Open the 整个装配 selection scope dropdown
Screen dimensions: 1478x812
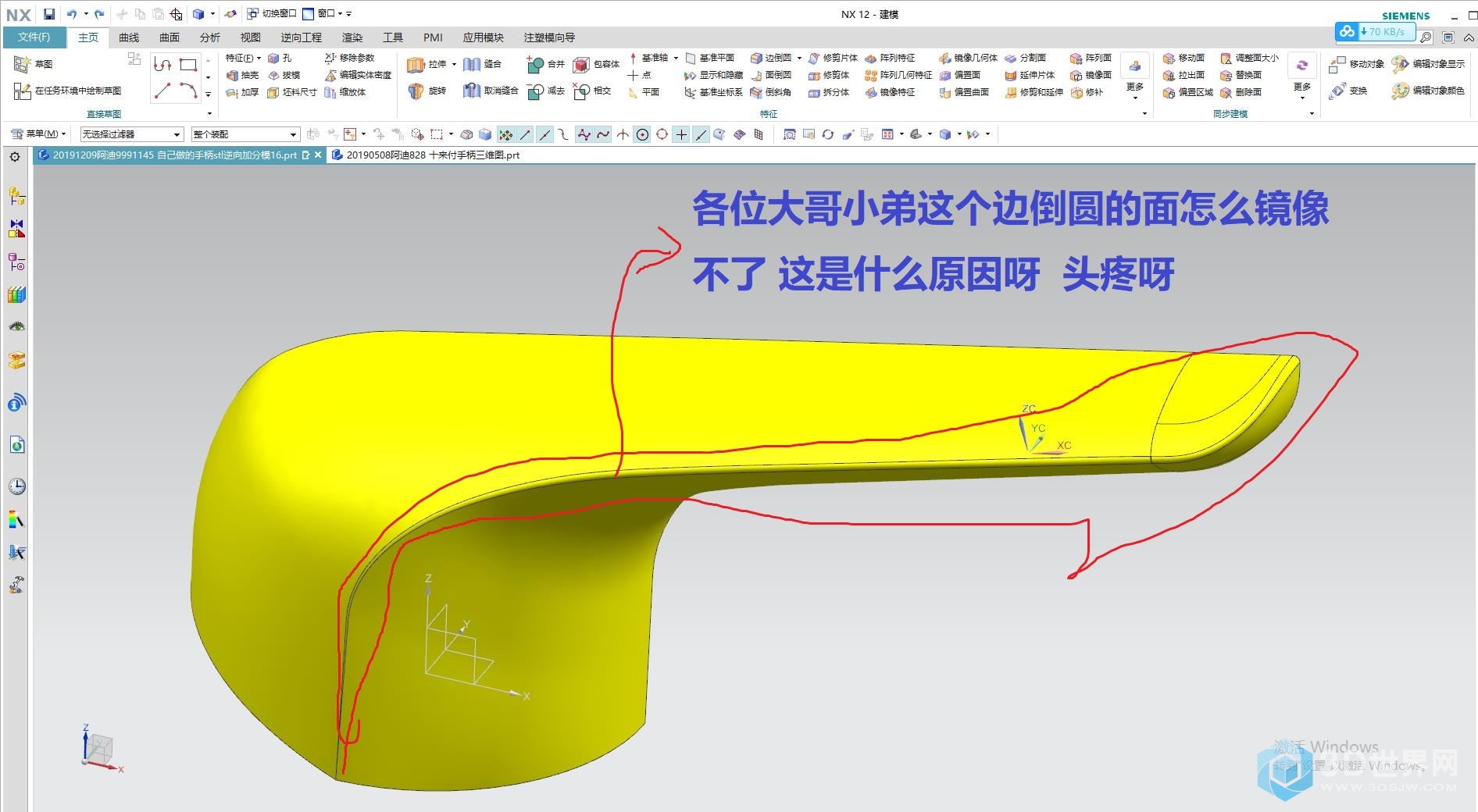(245, 134)
